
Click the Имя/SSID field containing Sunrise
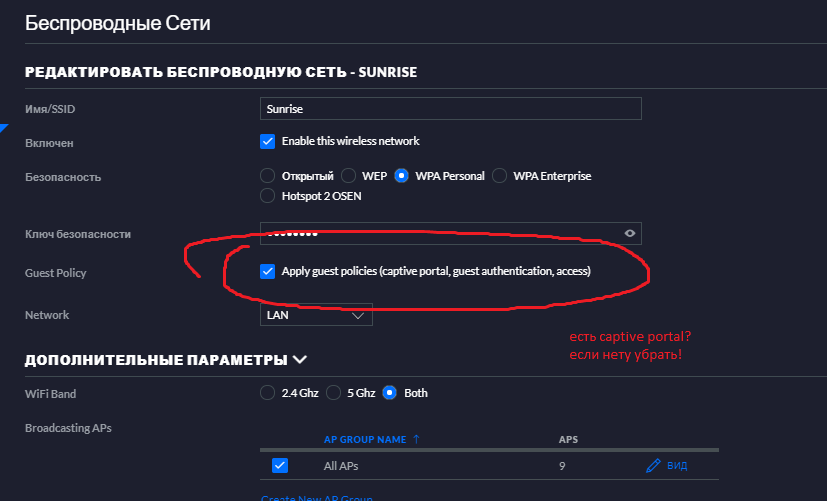pos(450,108)
